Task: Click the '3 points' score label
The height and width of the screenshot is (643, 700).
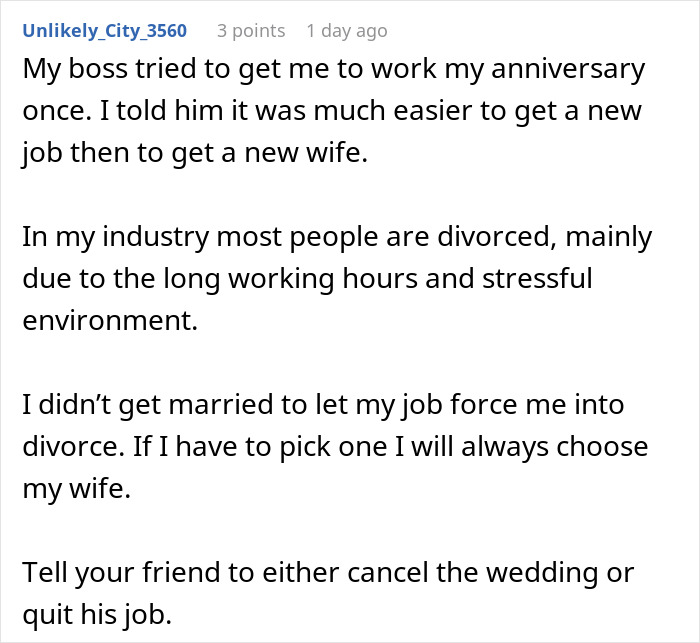Action: 252,30
